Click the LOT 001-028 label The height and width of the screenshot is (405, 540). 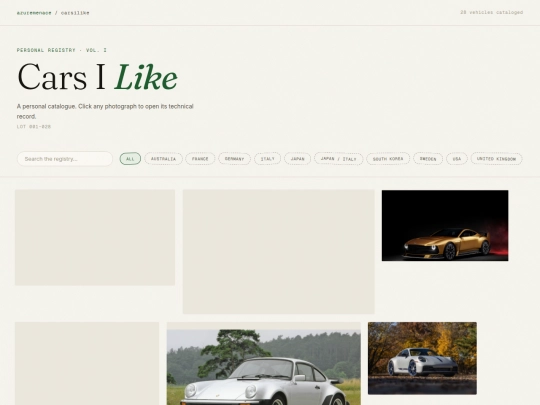34,127
